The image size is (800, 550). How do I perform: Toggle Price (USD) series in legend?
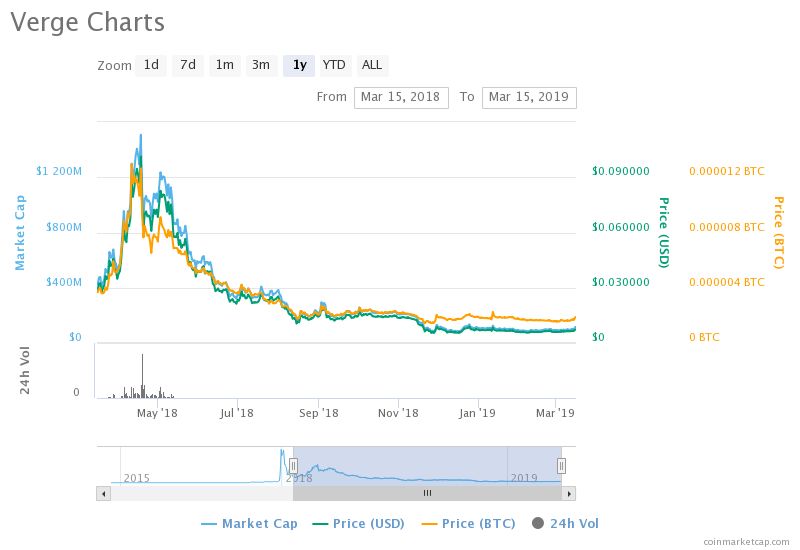[x=359, y=524]
